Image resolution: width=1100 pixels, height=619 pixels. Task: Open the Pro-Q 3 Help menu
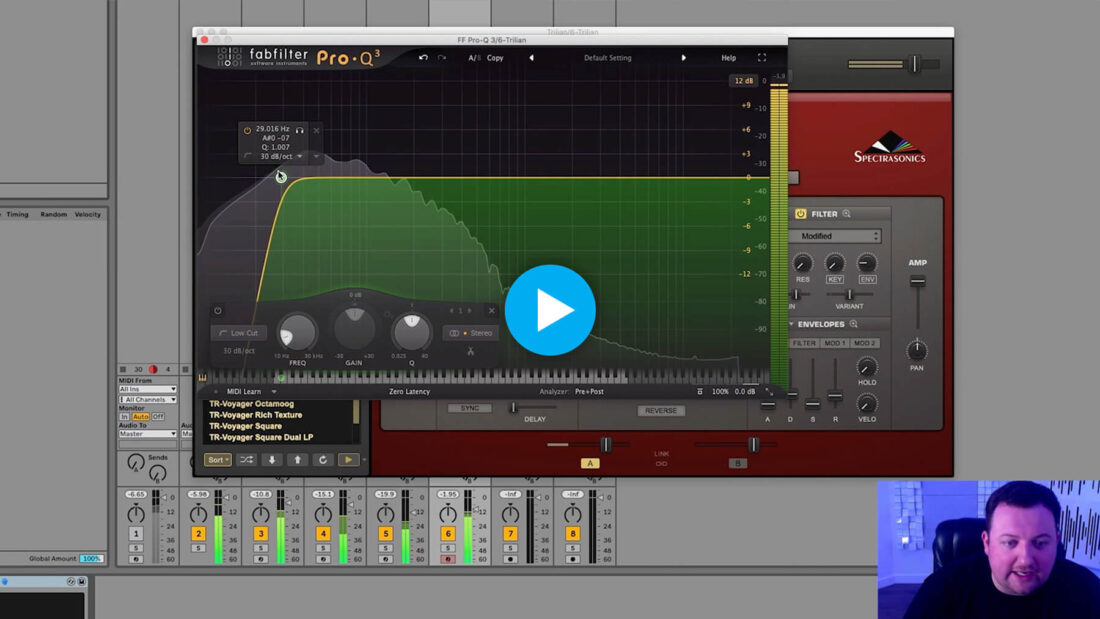729,58
